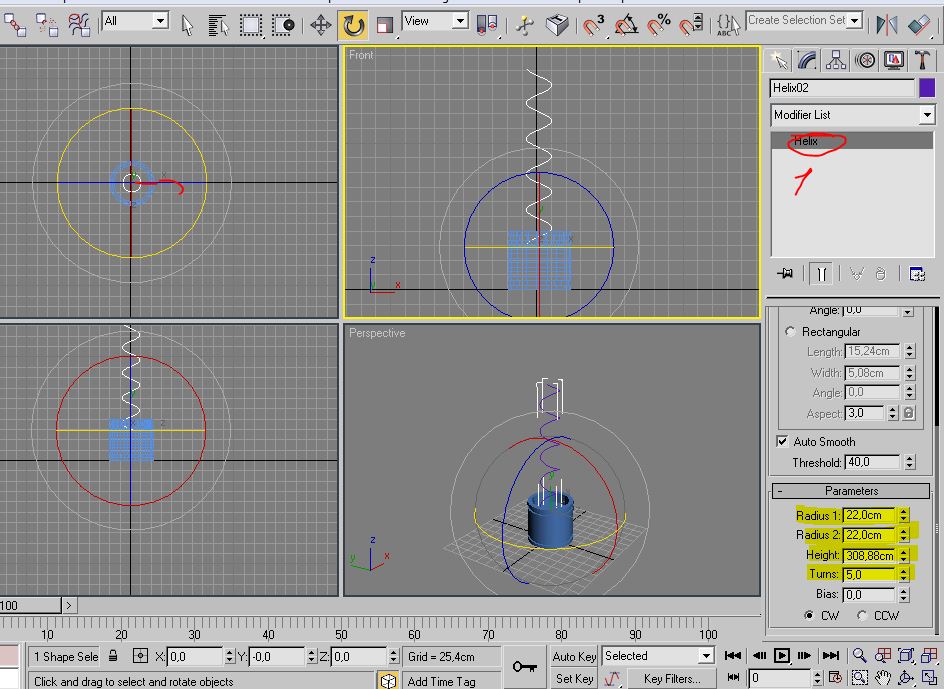Click Add Time Tag
The width and height of the screenshot is (944, 689).
(441, 681)
